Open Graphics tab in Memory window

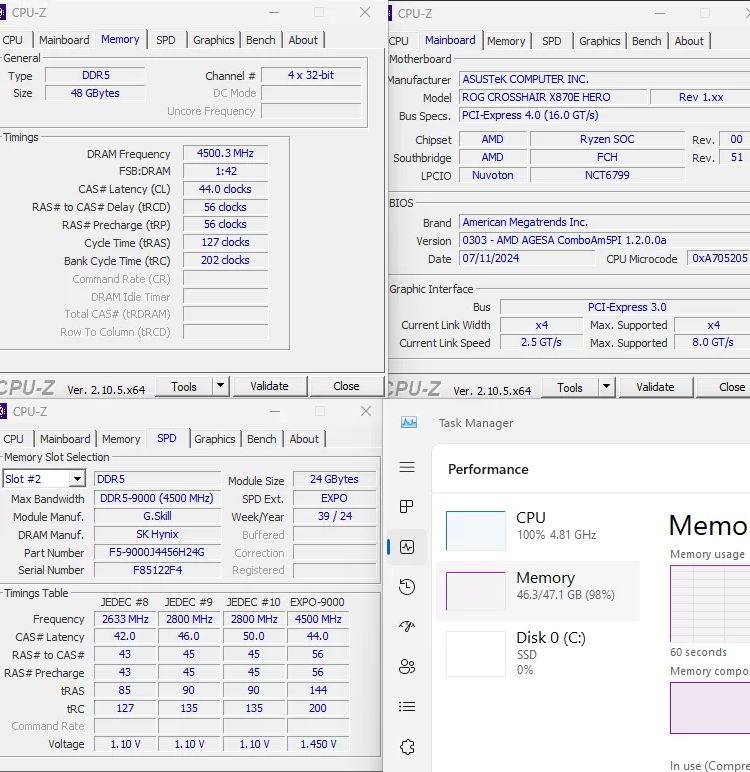214,40
